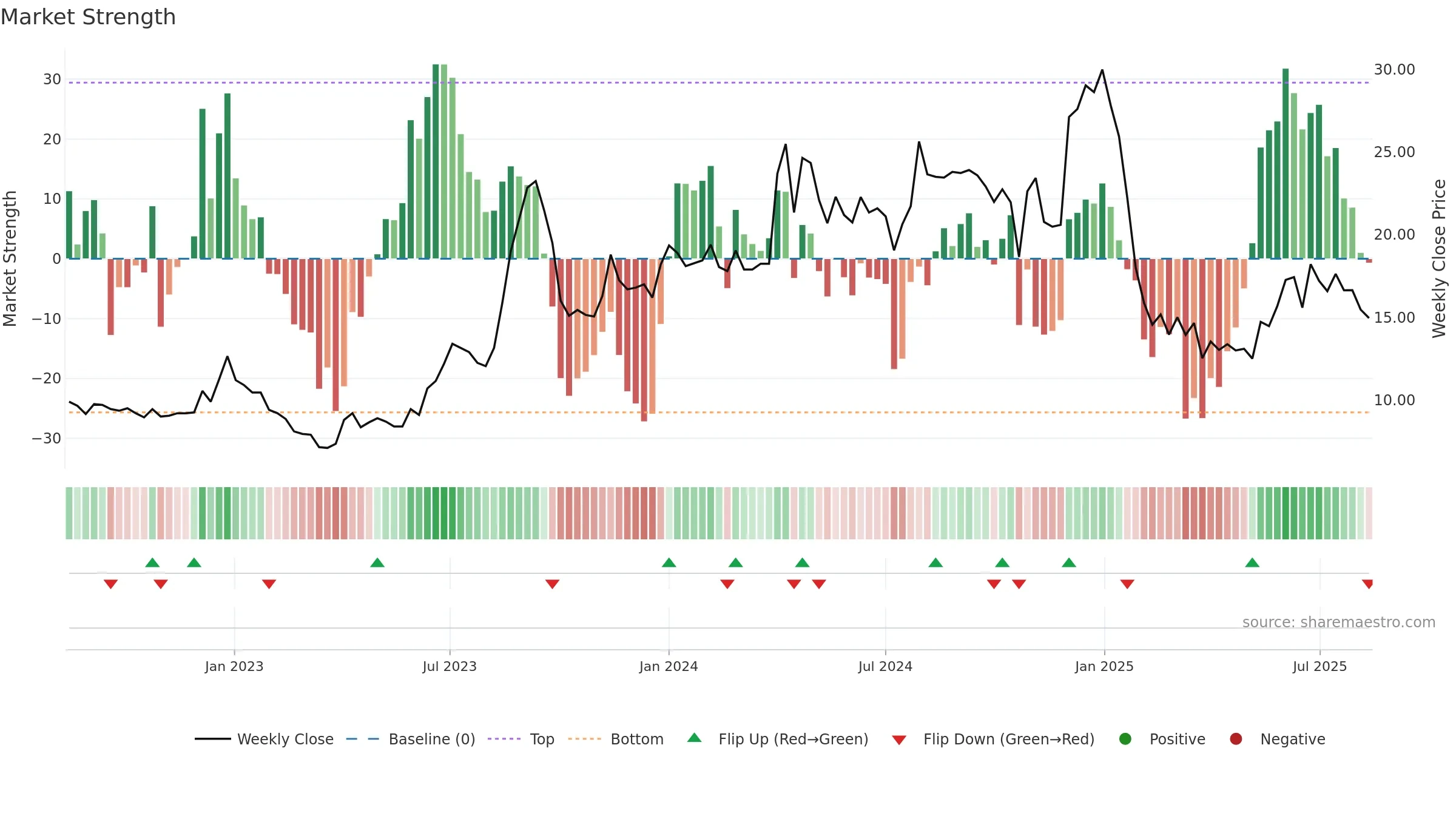Click the green Flip Up triangle in legend
The width and height of the screenshot is (1456, 819).
(695, 738)
